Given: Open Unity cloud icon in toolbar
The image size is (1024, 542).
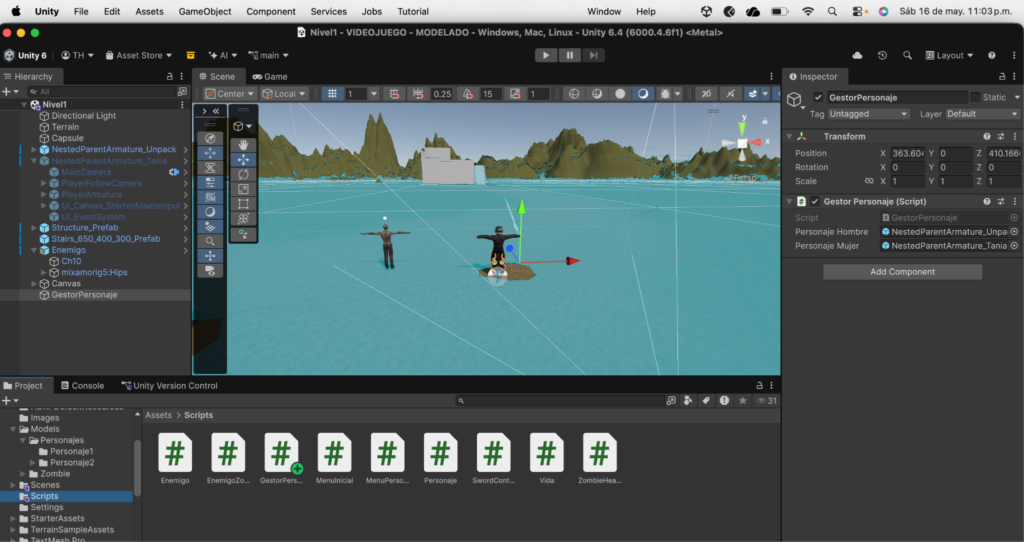Looking at the screenshot, I should [x=857, y=56].
